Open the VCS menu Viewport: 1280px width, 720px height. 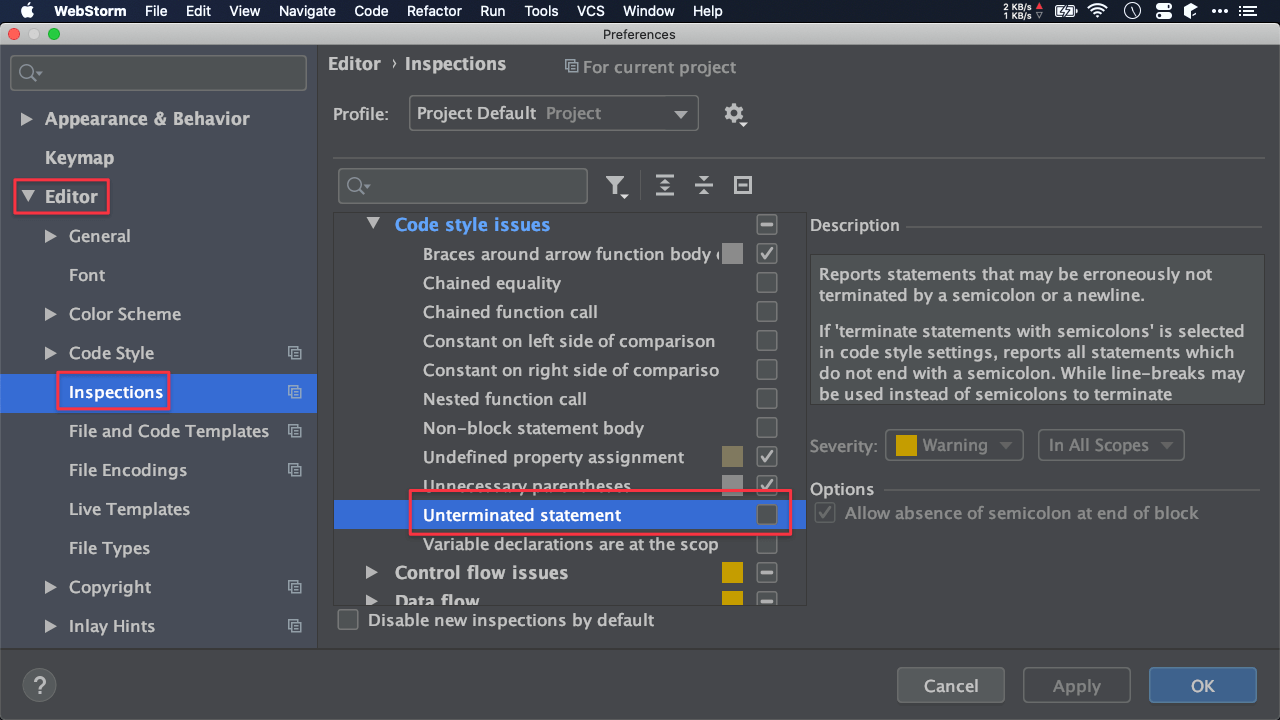coord(591,11)
